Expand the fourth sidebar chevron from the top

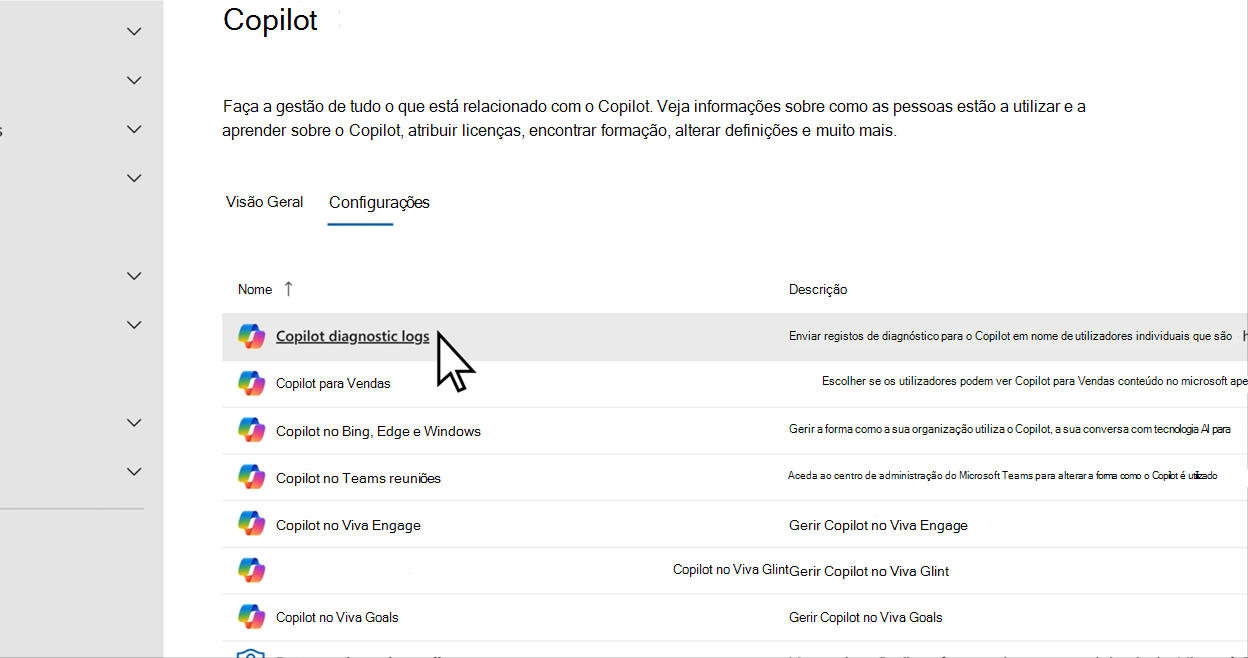(134, 178)
